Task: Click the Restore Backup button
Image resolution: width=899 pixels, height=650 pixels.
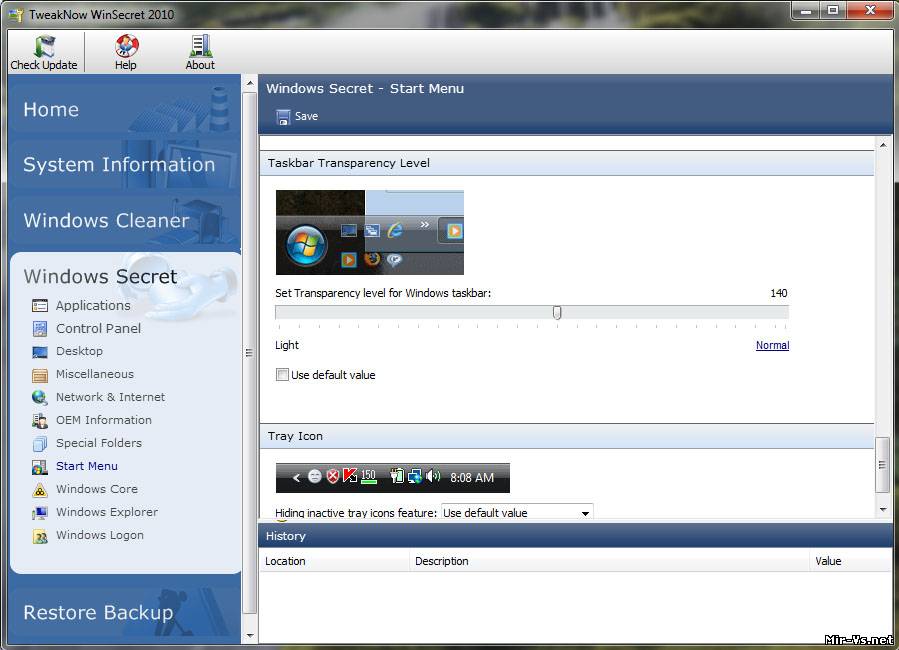Action: [98, 613]
